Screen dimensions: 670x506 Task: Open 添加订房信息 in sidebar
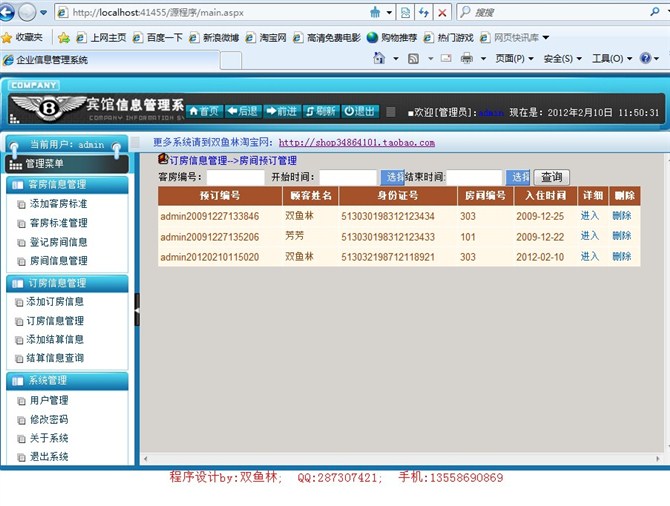tap(55, 302)
